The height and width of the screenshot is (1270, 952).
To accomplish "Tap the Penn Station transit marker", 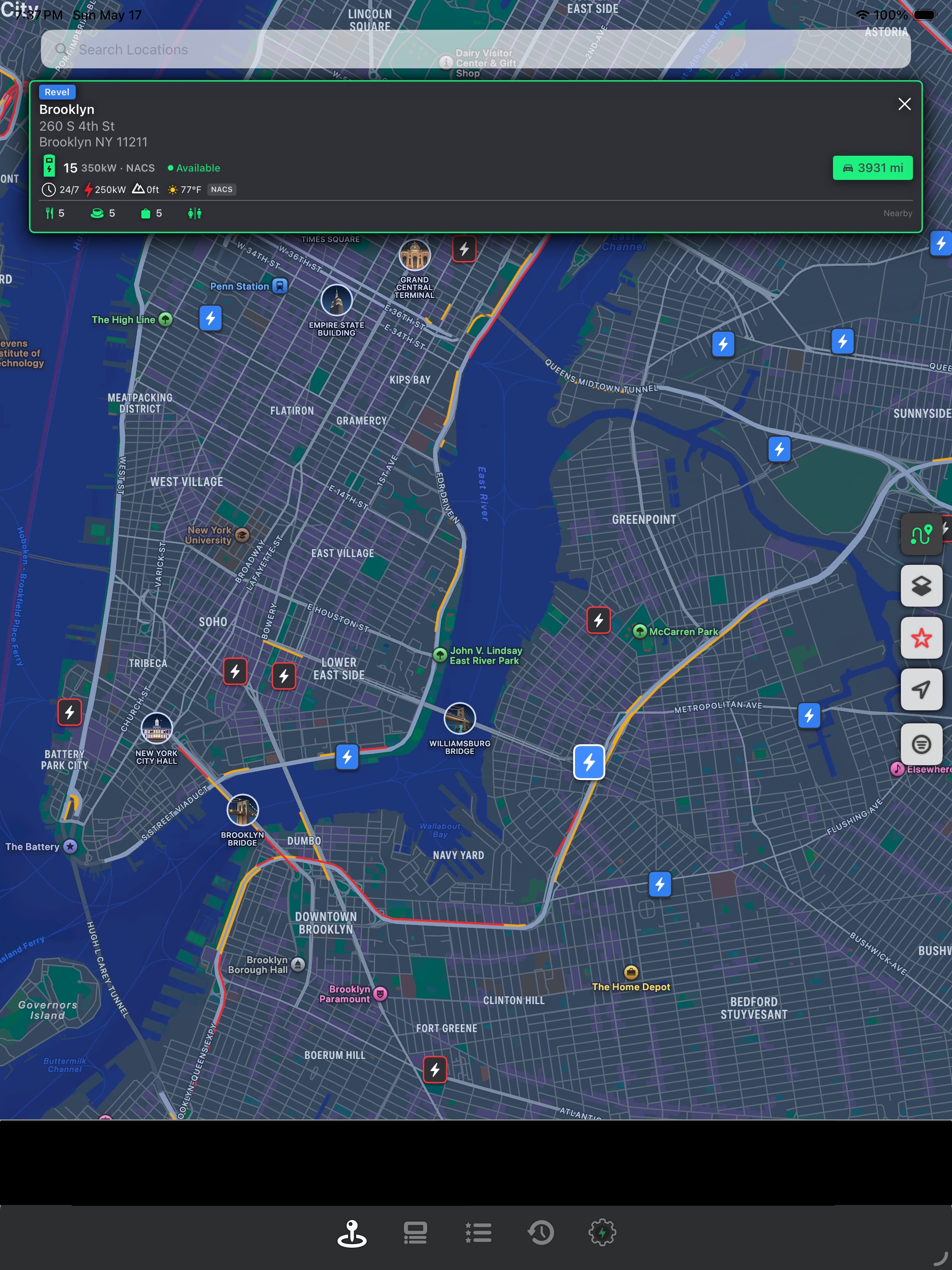I will [280, 286].
